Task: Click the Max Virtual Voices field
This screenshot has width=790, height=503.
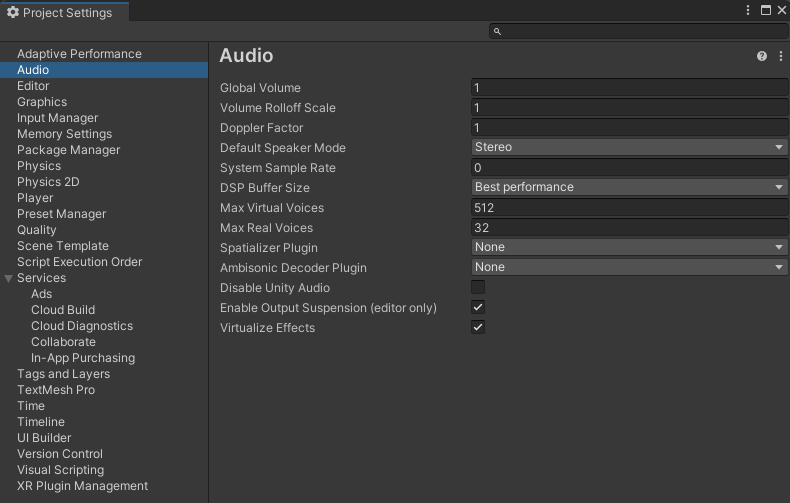Action: pos(629,208)
